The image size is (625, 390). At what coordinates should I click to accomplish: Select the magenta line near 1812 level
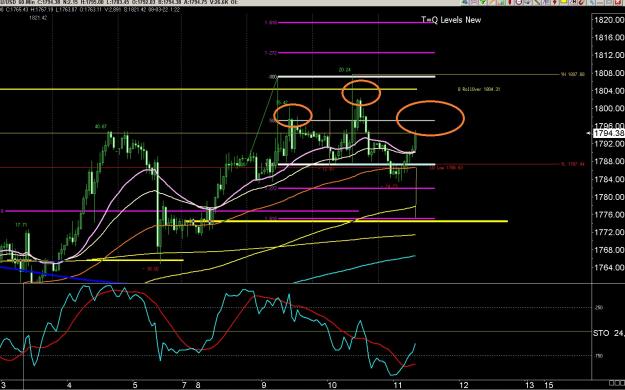(x=356, y=53)
